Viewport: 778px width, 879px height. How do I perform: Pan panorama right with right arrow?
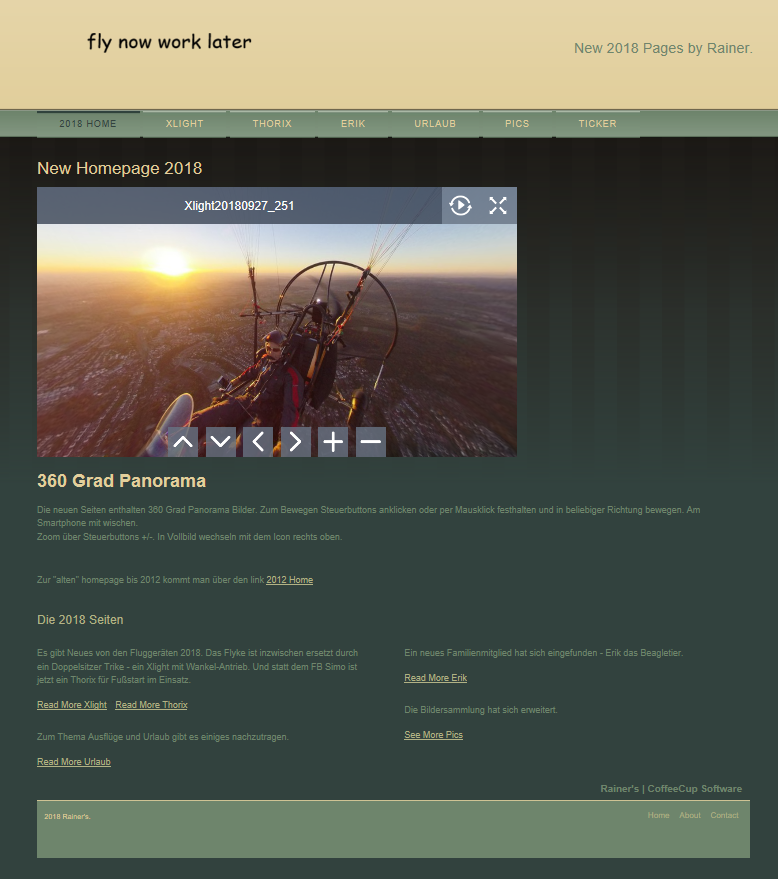click(295, 442)
